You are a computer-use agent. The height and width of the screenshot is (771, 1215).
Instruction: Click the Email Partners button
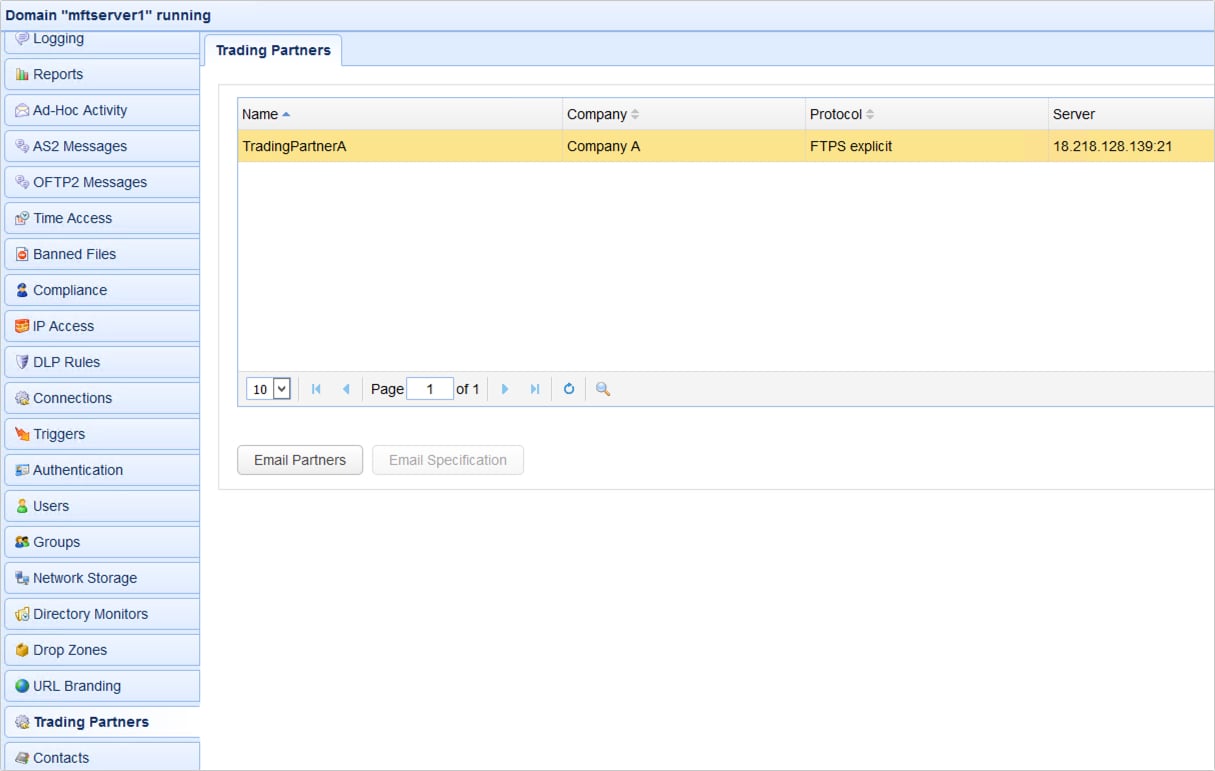coord(300,460)
